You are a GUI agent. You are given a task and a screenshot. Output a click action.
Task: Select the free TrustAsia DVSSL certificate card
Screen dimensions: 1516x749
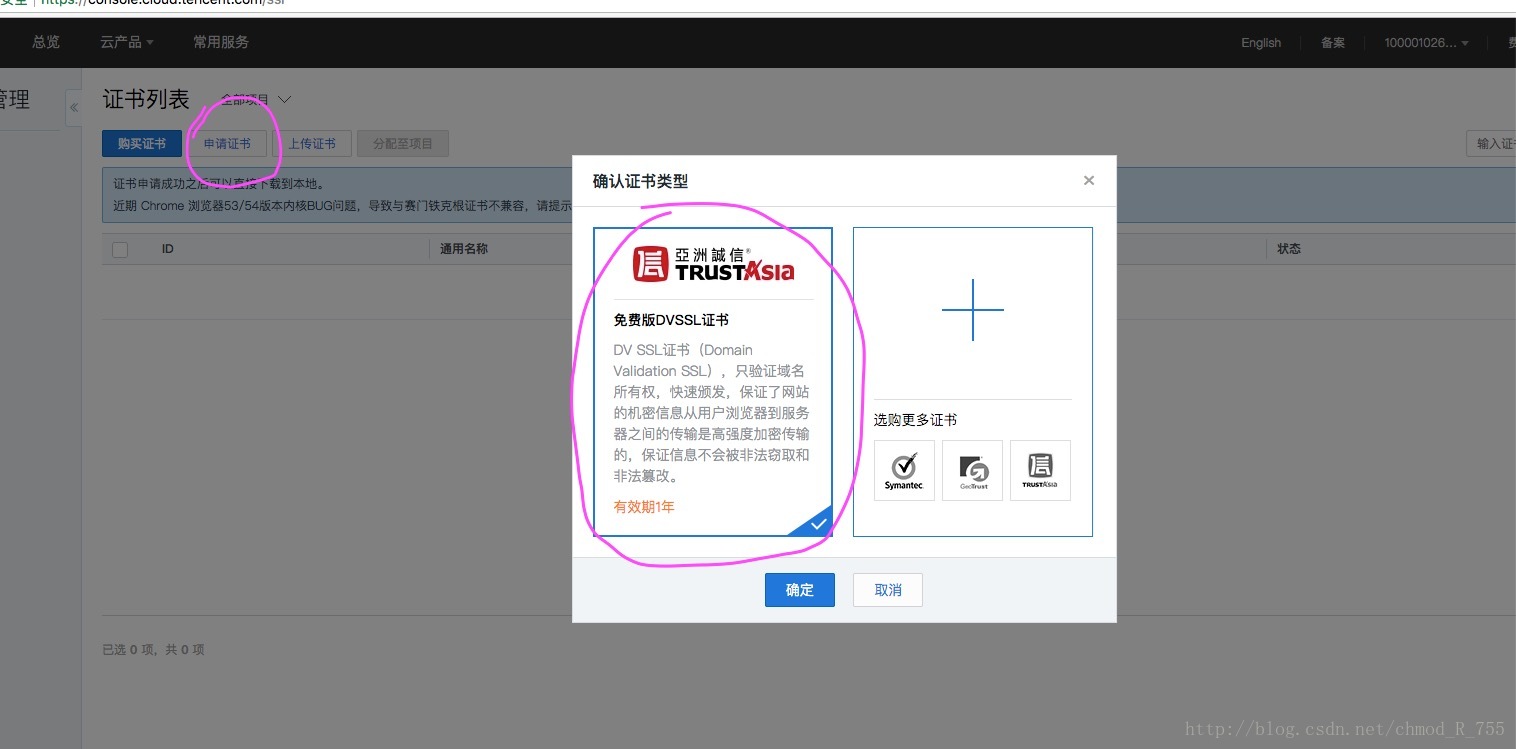tap(713, 382)
